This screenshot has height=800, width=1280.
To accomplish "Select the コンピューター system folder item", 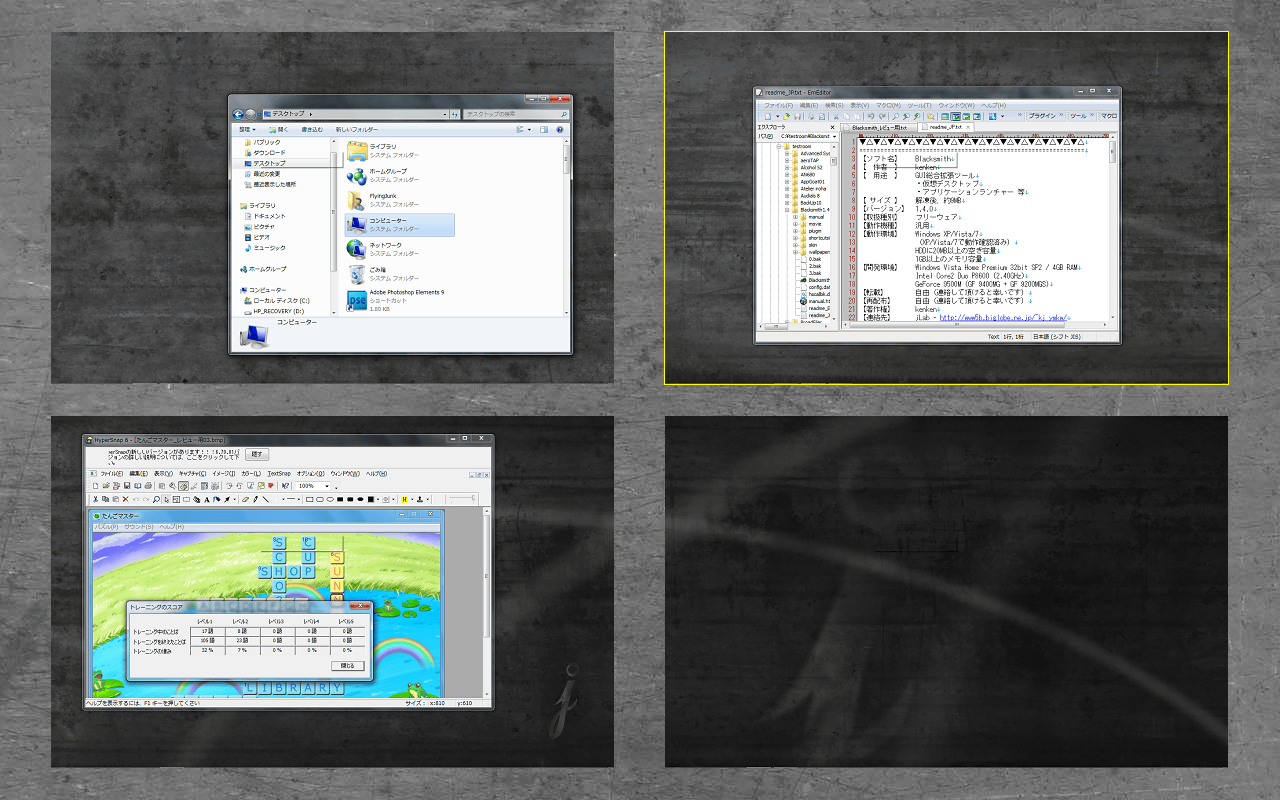I will point(399,224).
